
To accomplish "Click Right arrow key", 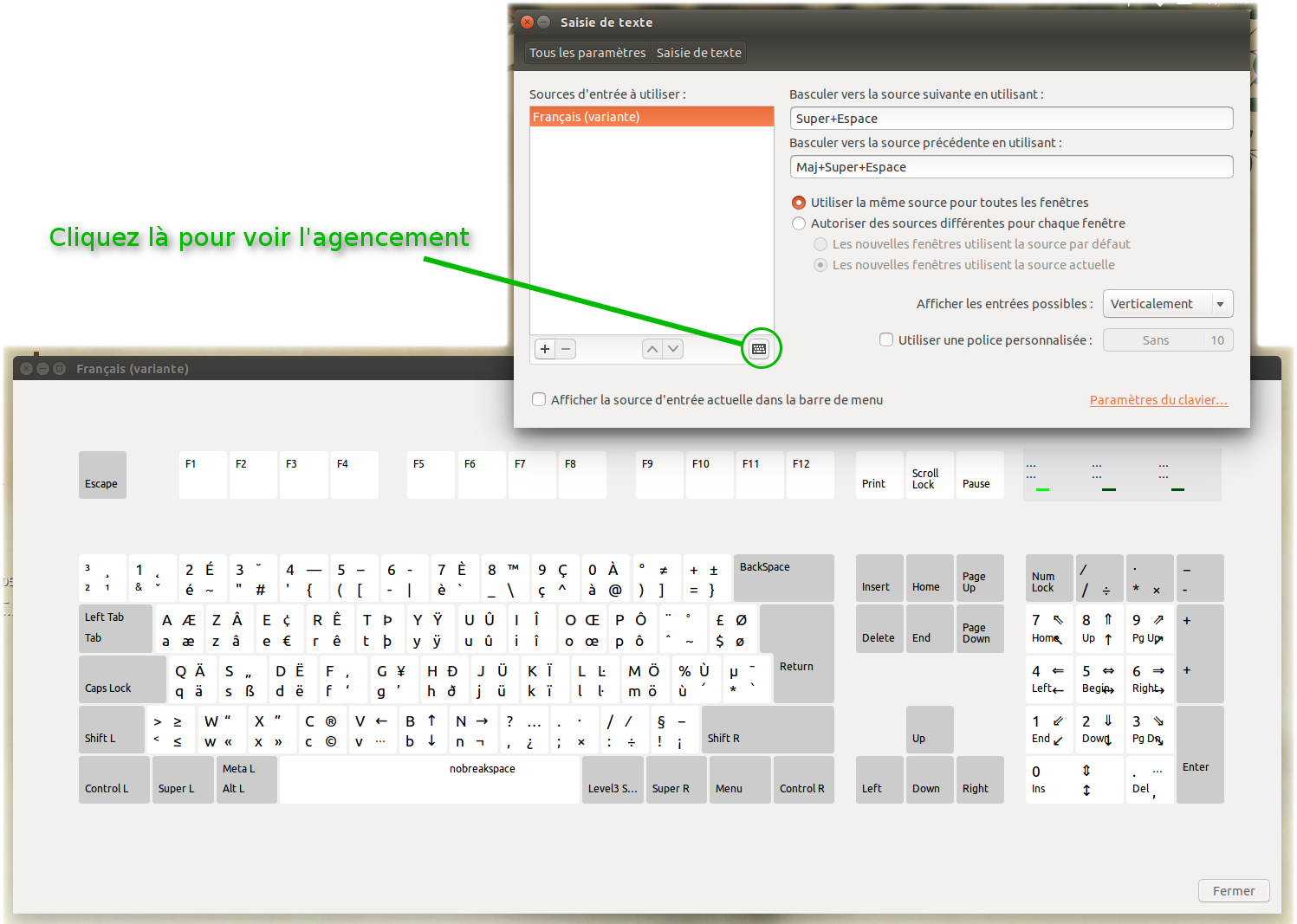I will coord(980,779).
